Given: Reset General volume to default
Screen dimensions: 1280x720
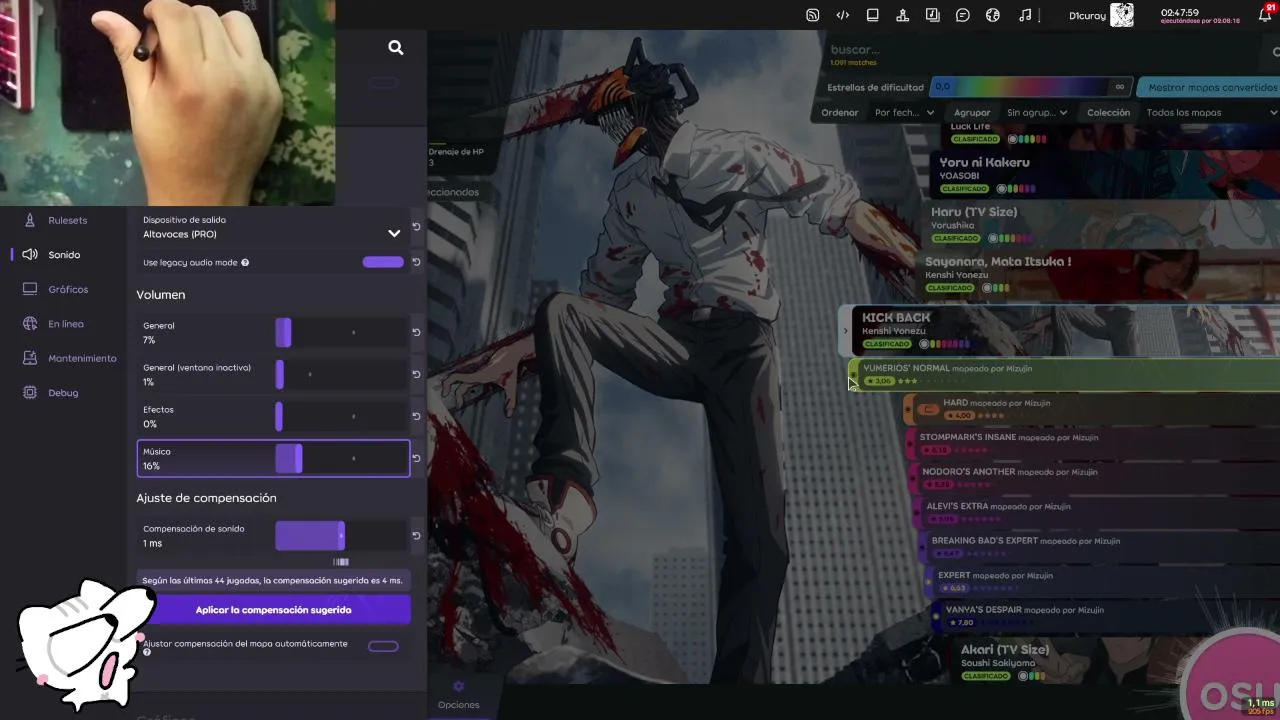Looking at the screenshot, I should 416,332.
